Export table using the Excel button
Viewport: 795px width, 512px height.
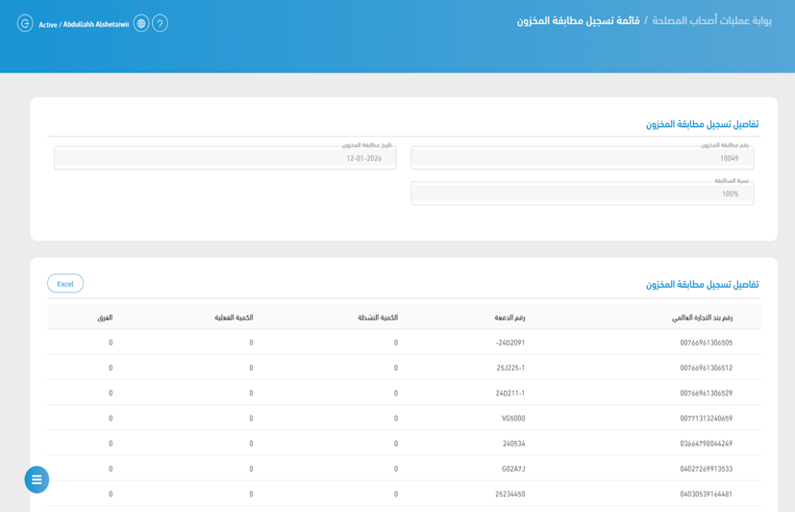[65, 284]
